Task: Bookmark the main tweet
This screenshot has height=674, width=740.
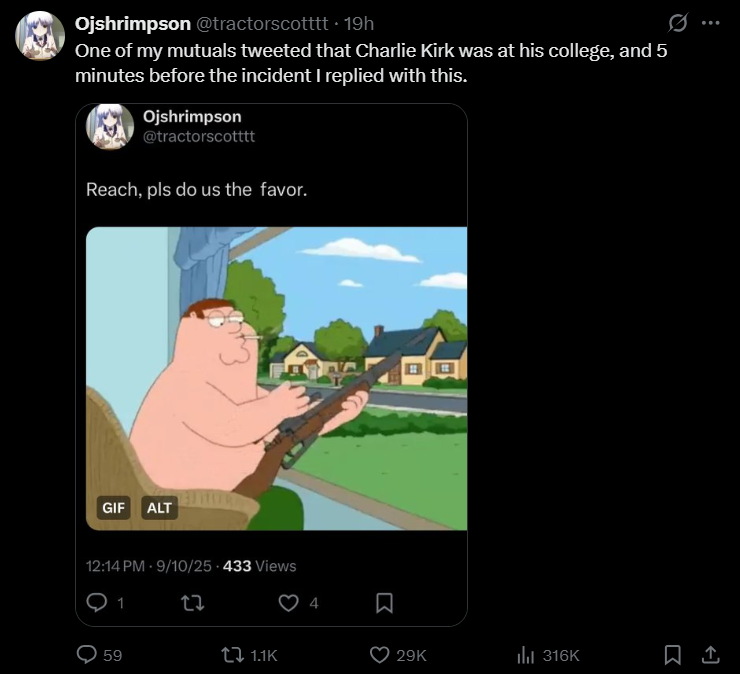Action: (x=673, y=655)
